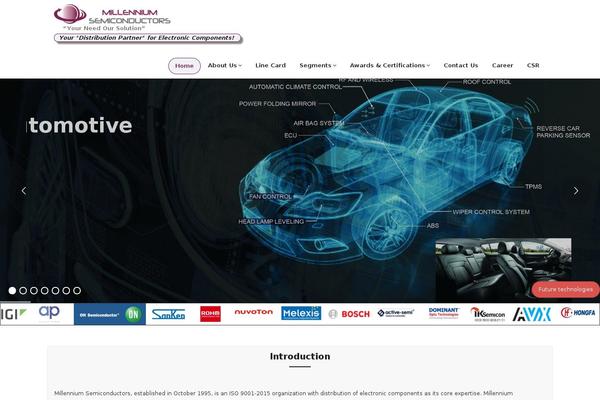Click the Hongfa brand logo

pyautogui.click(x=578, y=313)
